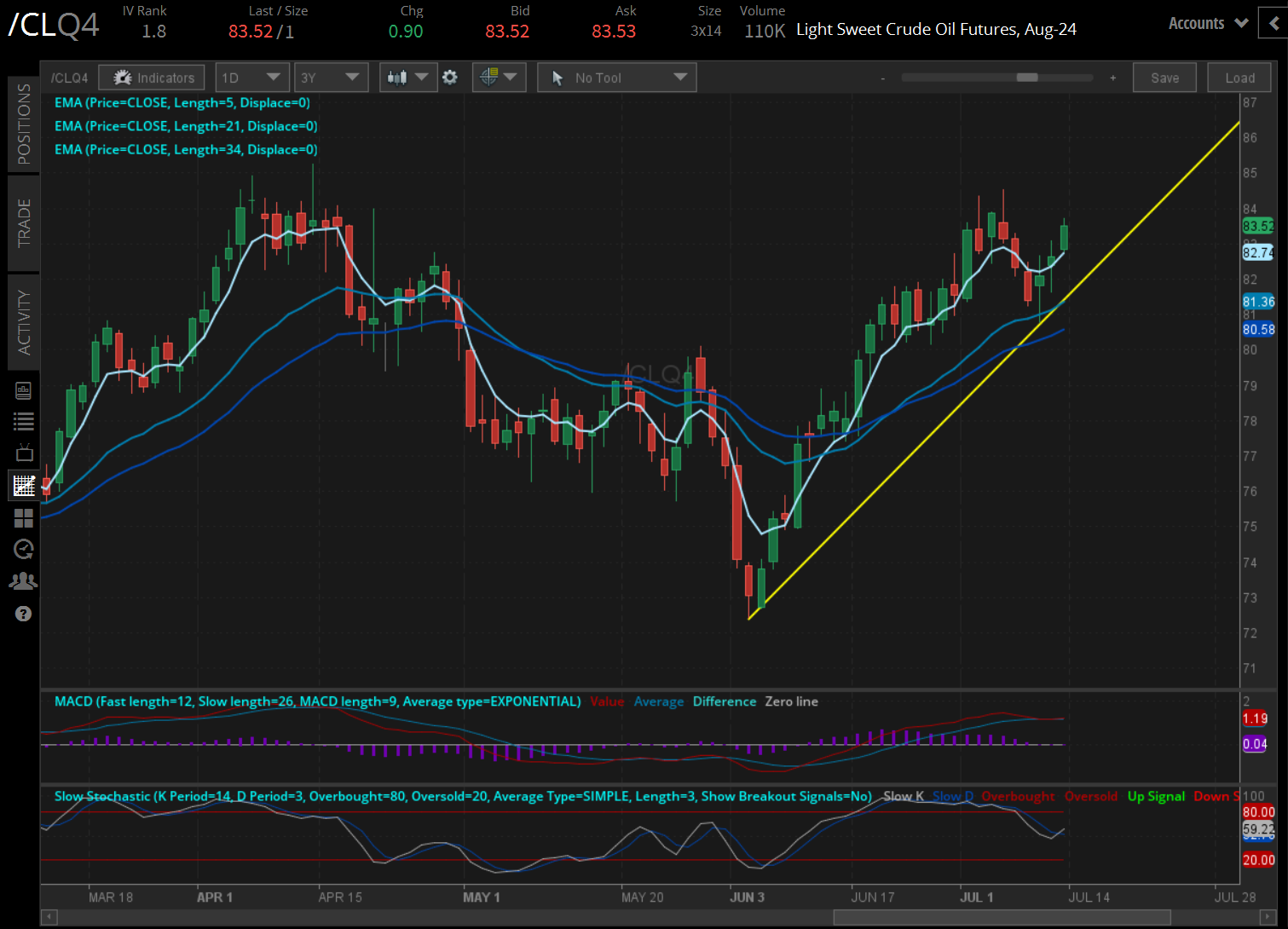Click the large /CLQ4 ticker header
The height and width of the screenshot is (929, 1288).
point(54,25)
